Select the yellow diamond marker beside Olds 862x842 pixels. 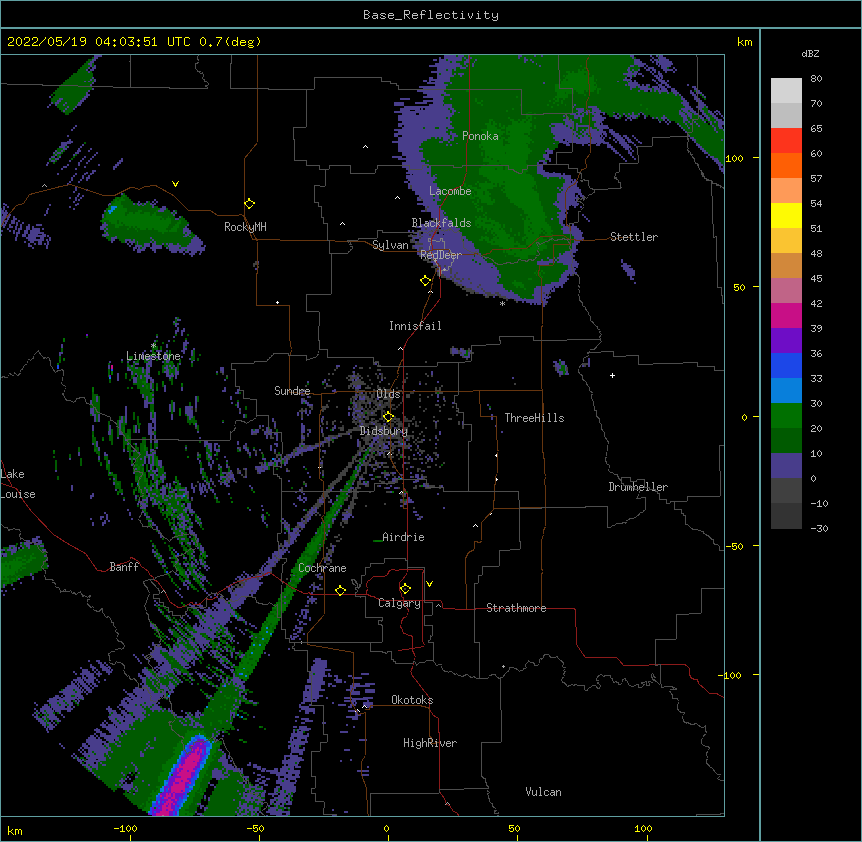click(388, 417)
